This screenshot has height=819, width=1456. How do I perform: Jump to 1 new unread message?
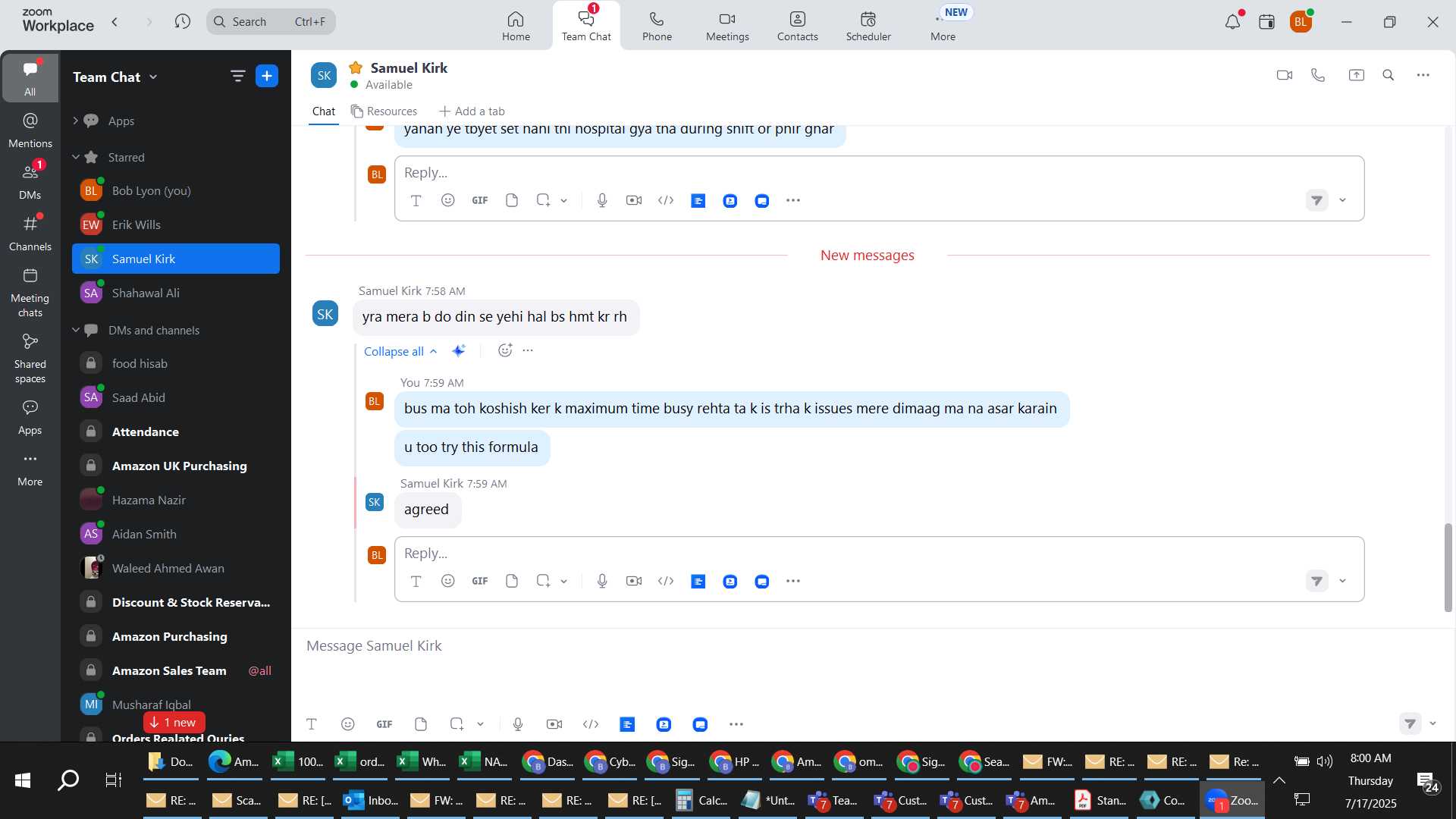[174, 722]
